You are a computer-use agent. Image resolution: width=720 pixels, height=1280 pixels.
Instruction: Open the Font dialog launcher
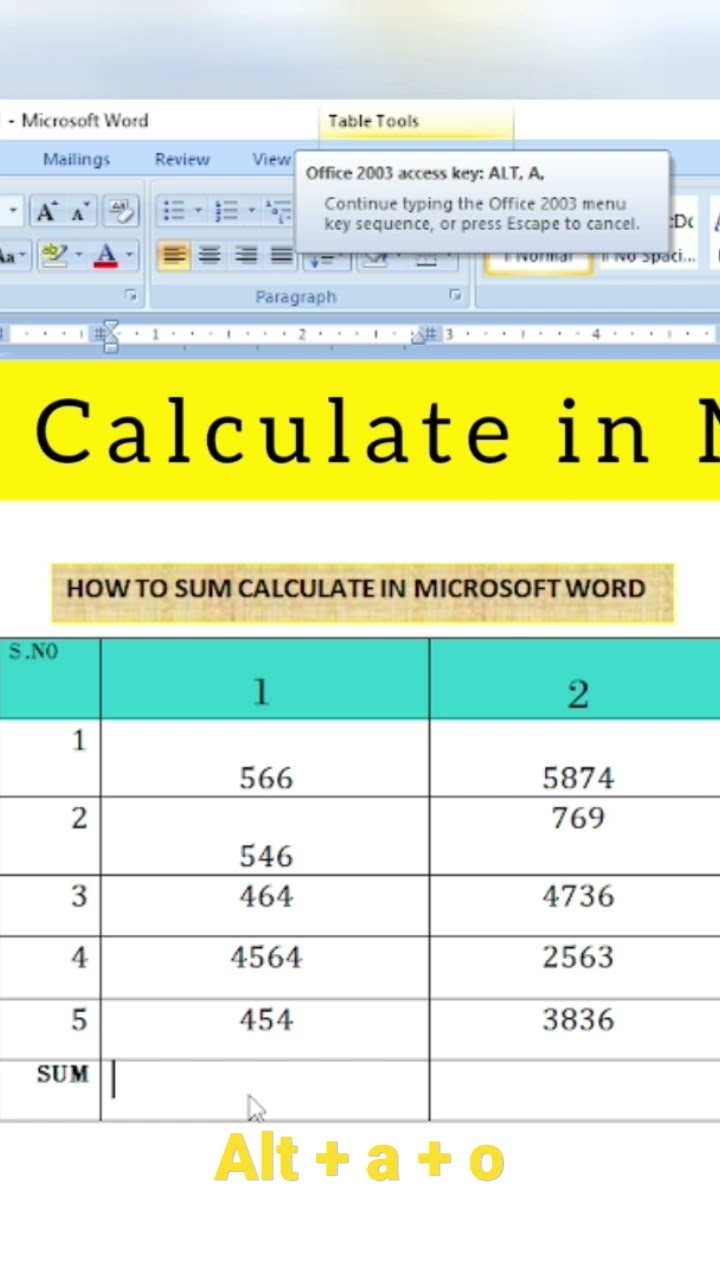pyautogui.click(x=130, y=295)
